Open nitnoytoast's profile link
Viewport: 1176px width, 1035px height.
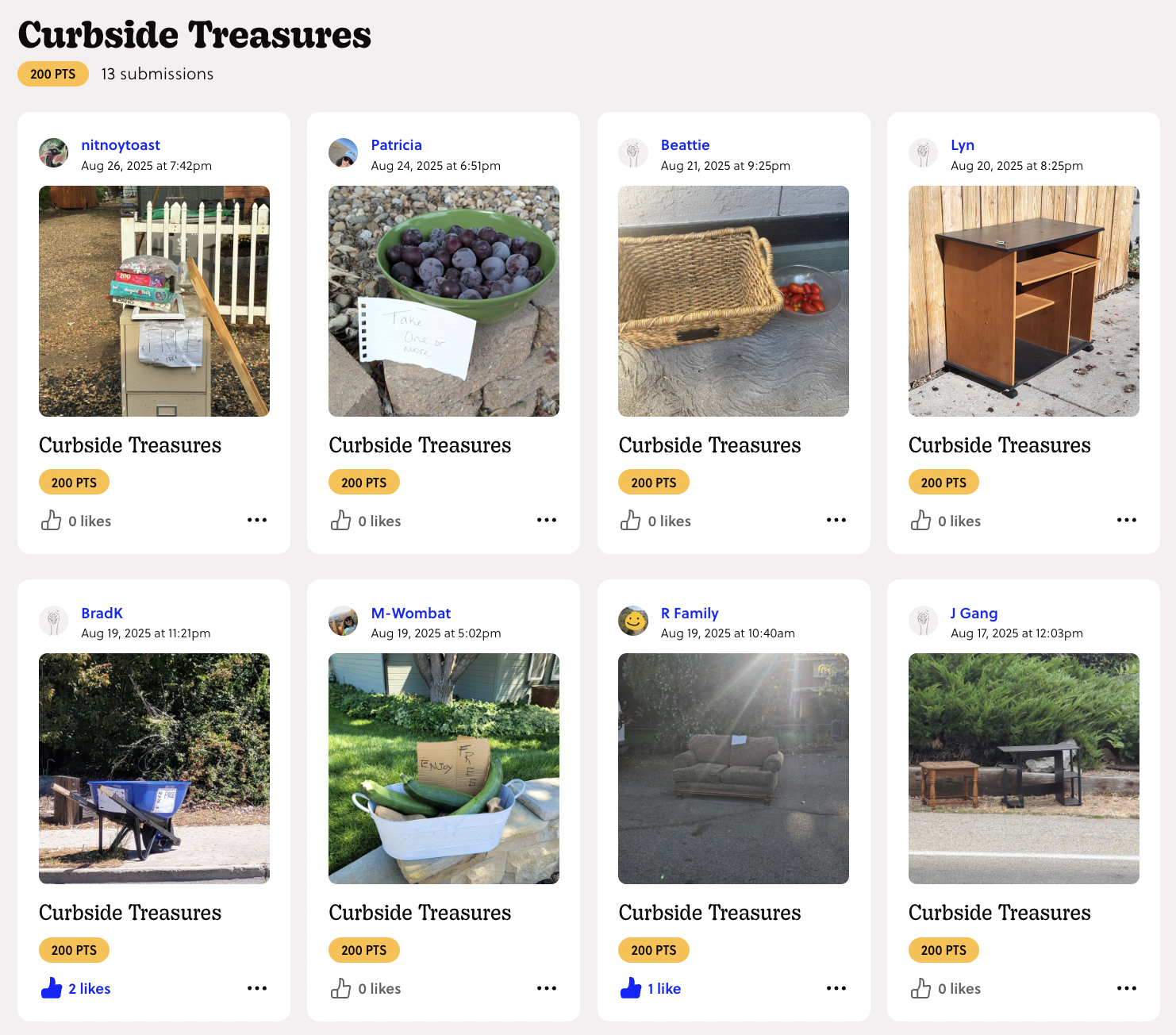pyautogui.click(x=121, y=145)
